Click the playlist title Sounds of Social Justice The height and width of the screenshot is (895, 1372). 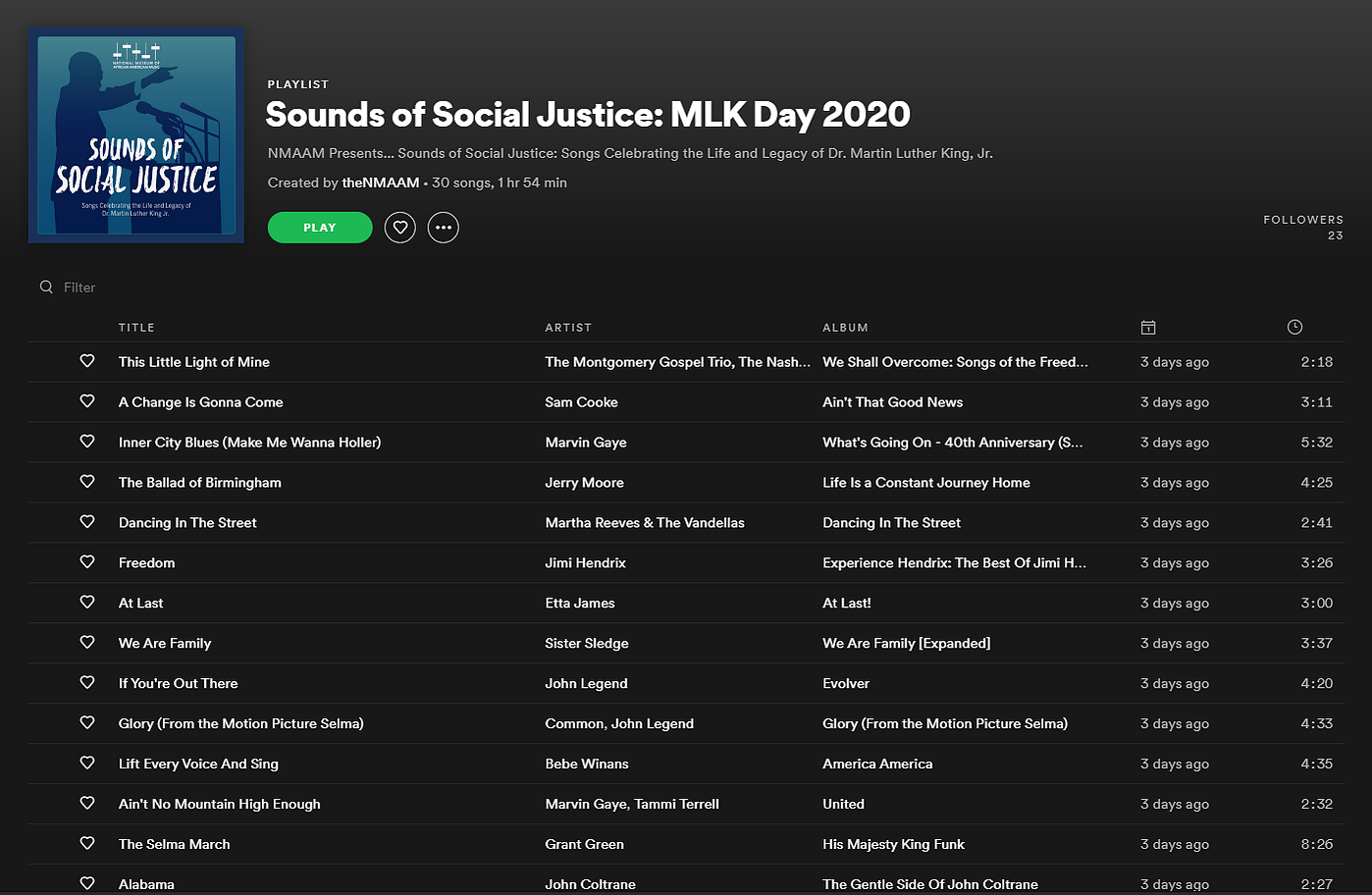point(588,115)
